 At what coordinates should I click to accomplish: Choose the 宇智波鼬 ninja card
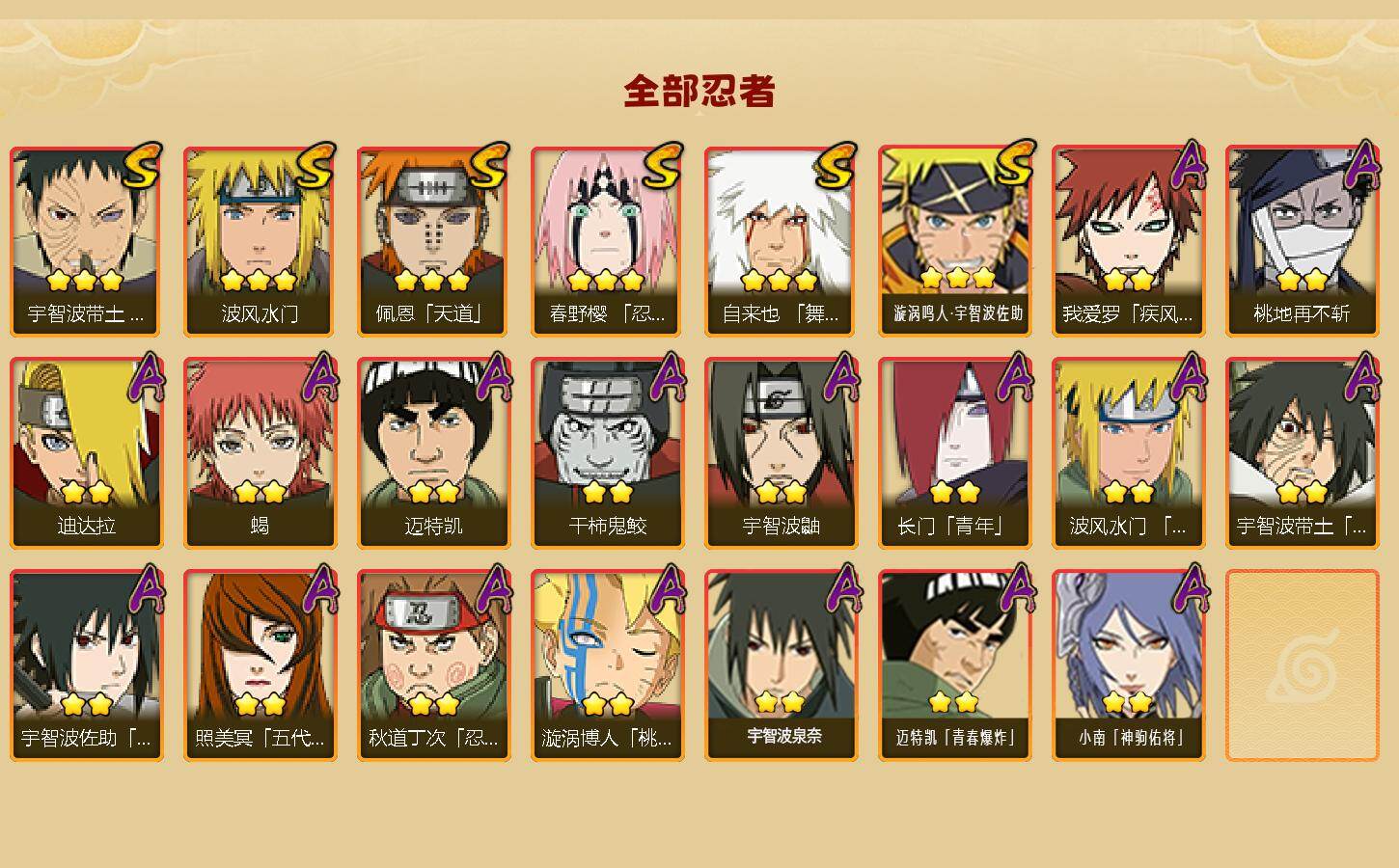[781, 453]
